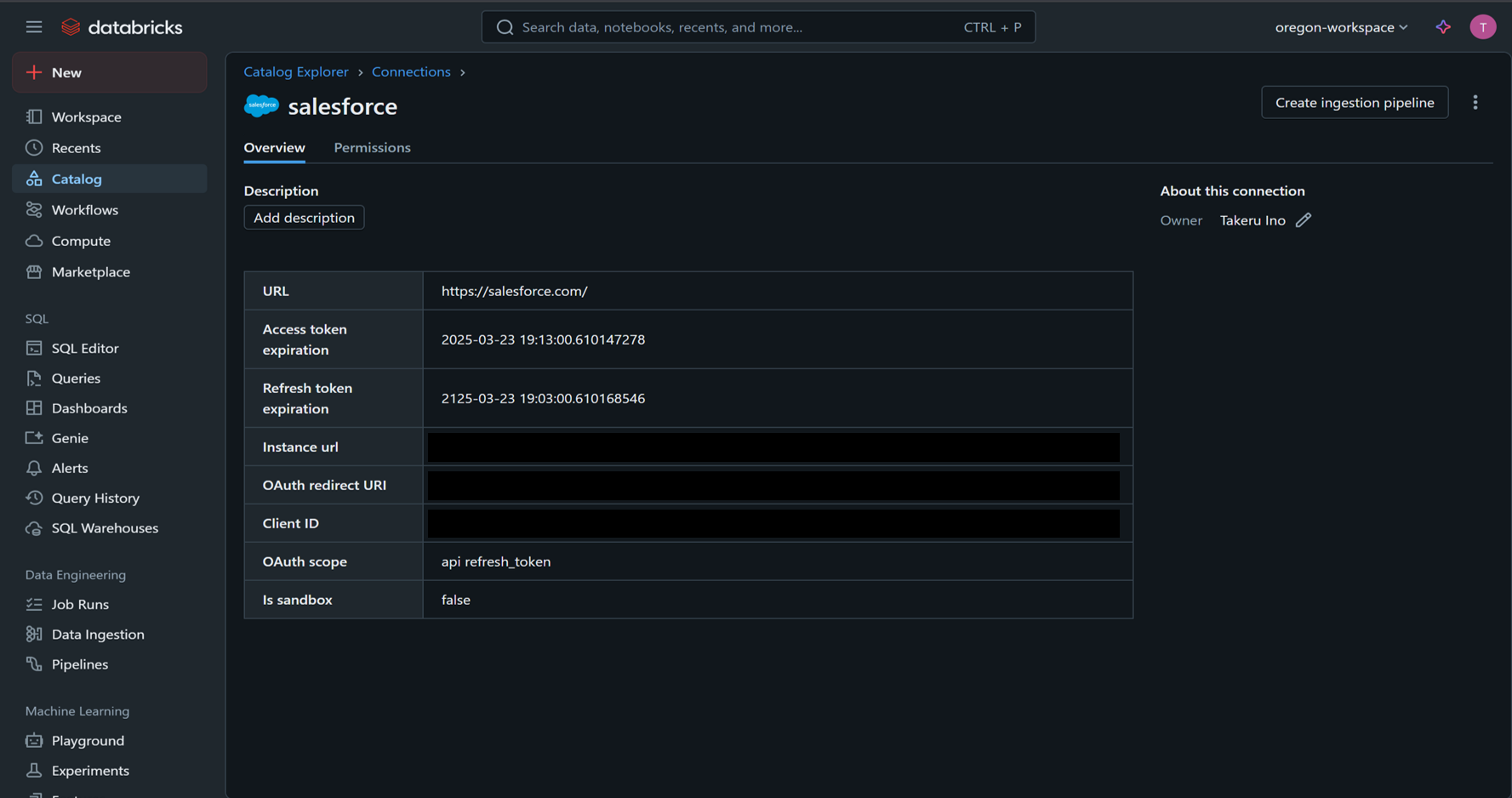The image size is (1512, 798).
Task: Click the Compute cloud icon
Action: [34, 241]
